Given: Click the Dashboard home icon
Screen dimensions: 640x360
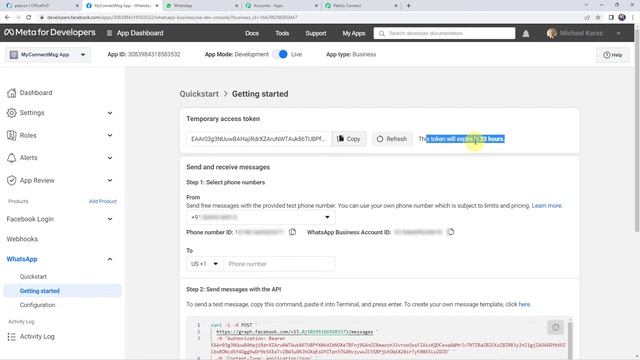Looking at the screenshot, I should tap(11, 93).
